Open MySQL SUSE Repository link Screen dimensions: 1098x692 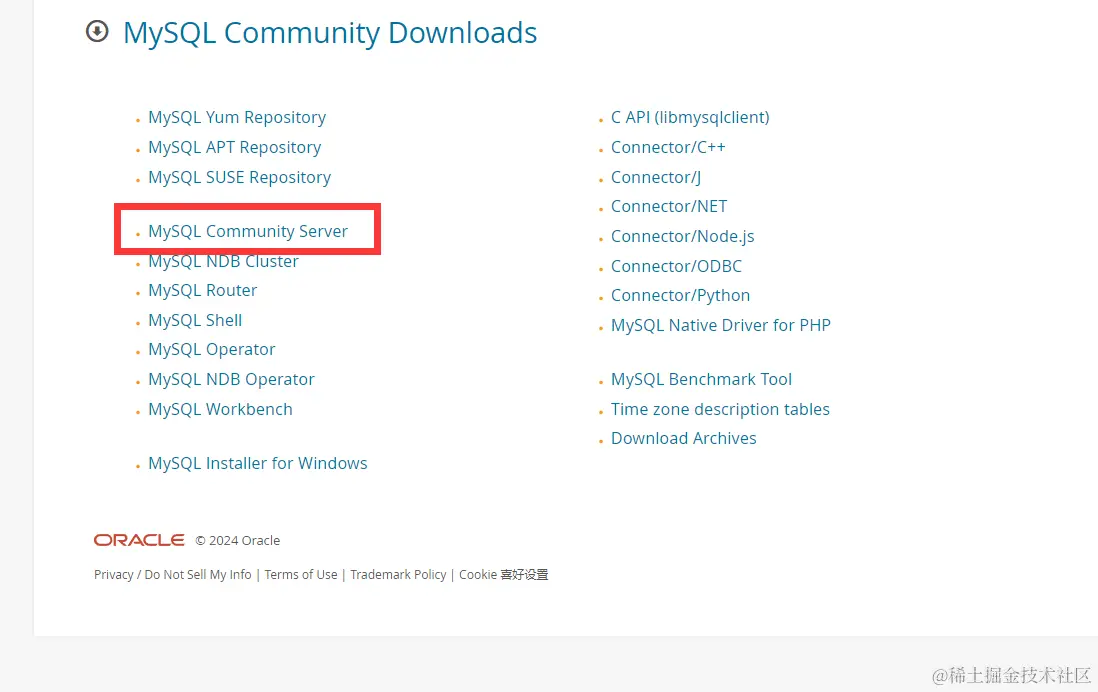pos(239,177)
